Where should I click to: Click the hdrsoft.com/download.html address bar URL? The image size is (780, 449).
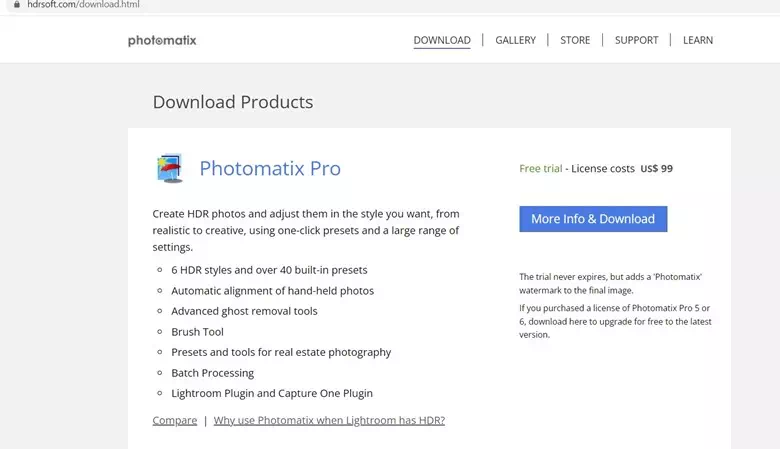click(x=83, y=4)
